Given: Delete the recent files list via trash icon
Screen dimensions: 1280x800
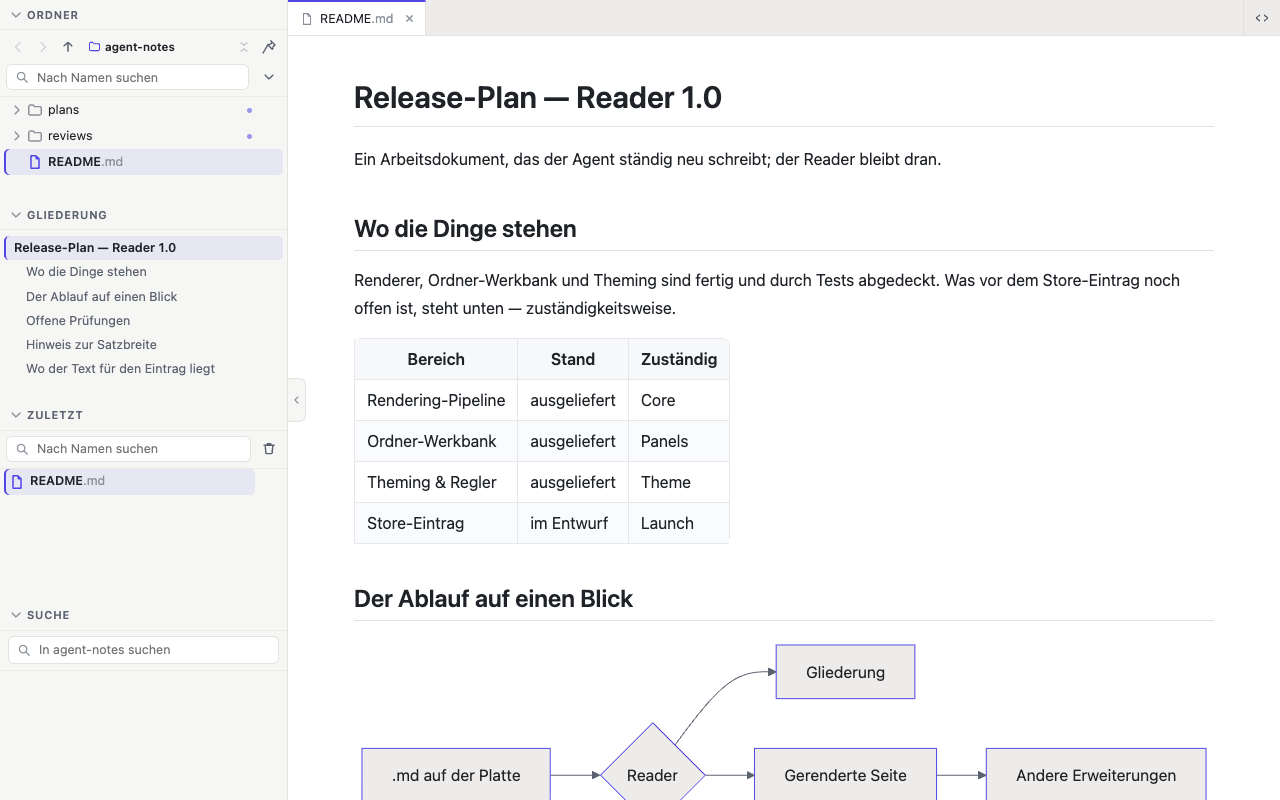Looking at the screenshot, I should 269,449.
